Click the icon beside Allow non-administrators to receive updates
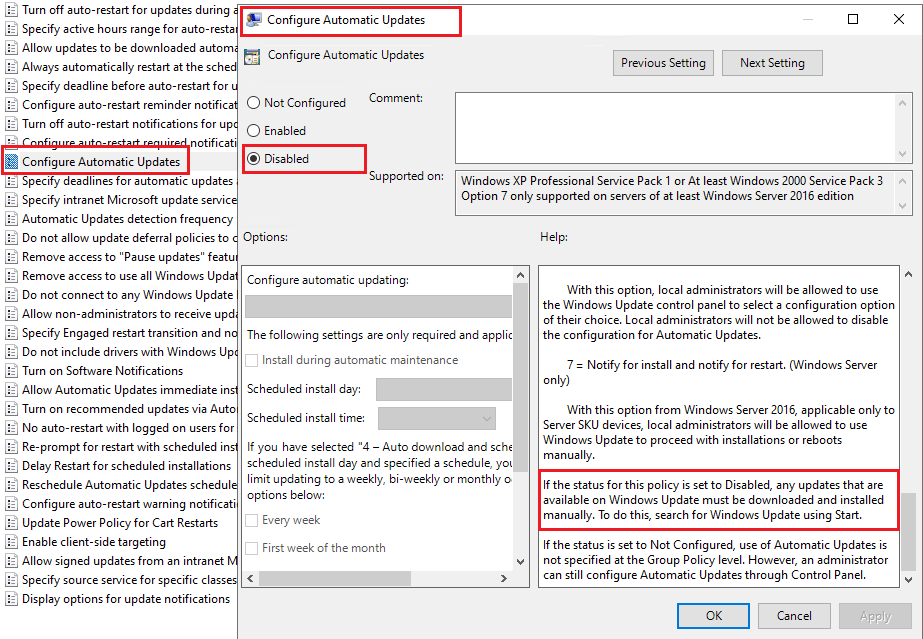Viewport: 923px width, 639px height. pyautogui.click(x=11, y=314)
